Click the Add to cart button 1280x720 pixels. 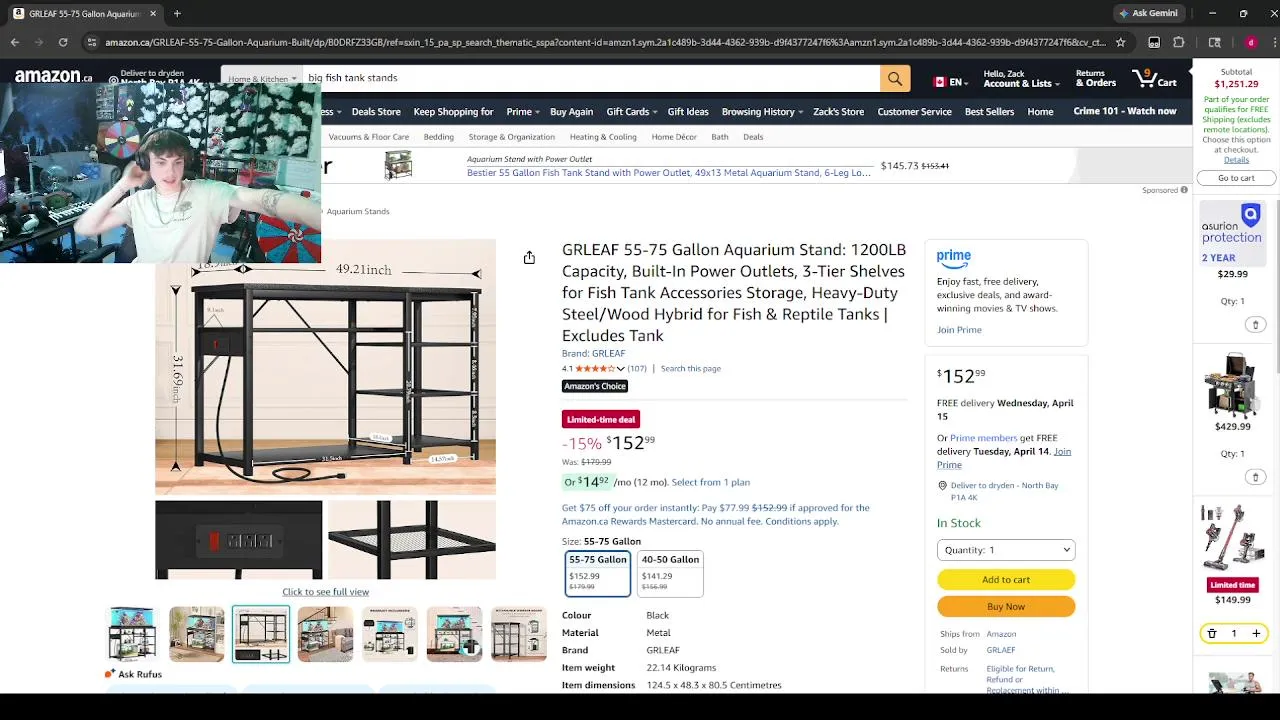(1006, 580)
